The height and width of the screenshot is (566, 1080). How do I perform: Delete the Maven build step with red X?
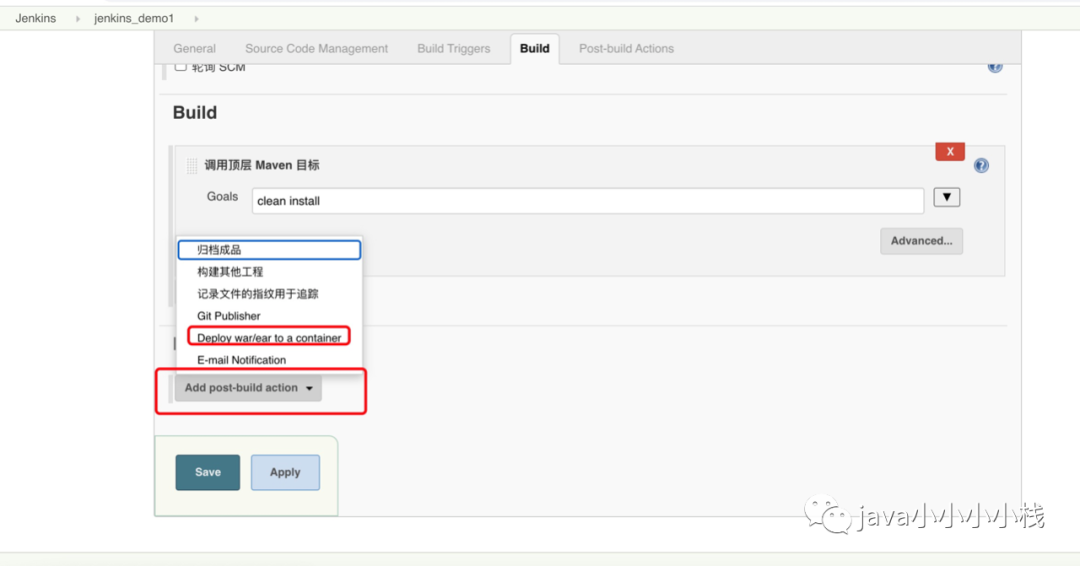[x=950, y=151]
